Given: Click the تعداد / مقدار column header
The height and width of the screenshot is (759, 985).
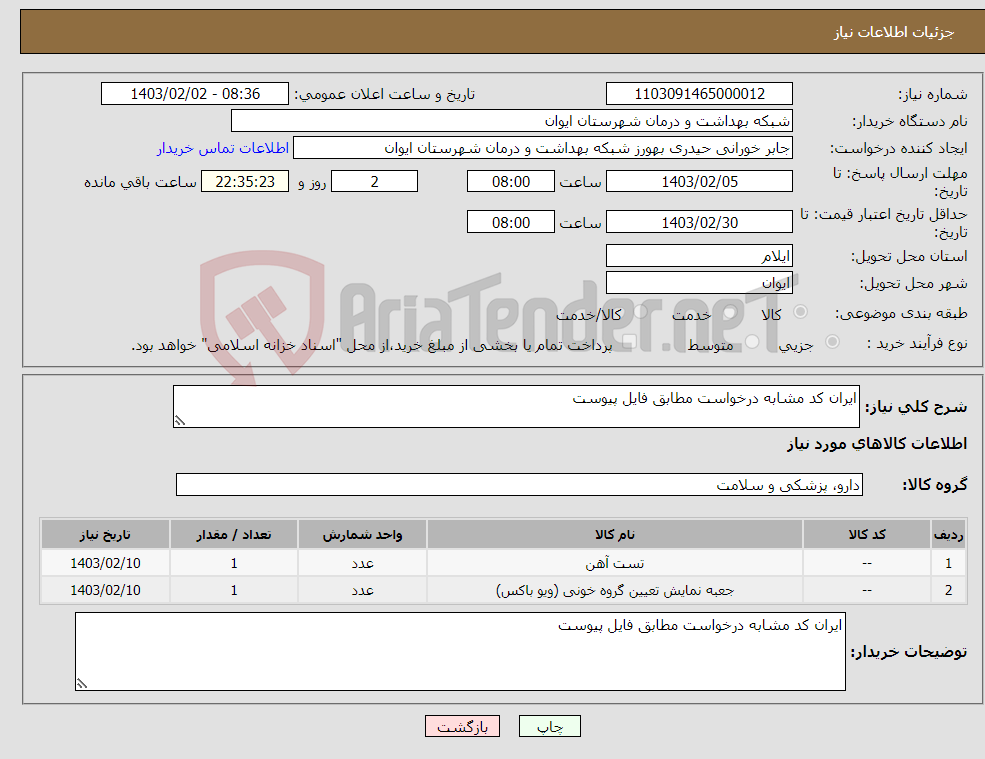Looking at the screenshot, I should [234, 534].
